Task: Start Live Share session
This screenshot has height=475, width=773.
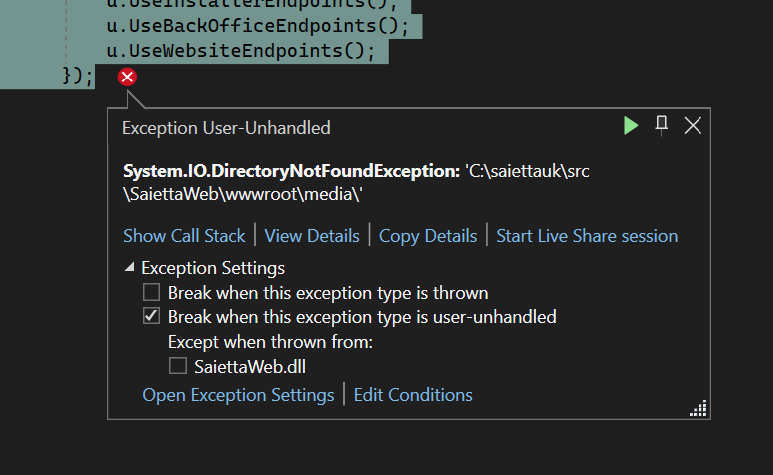Action: (x=587, y=236)
